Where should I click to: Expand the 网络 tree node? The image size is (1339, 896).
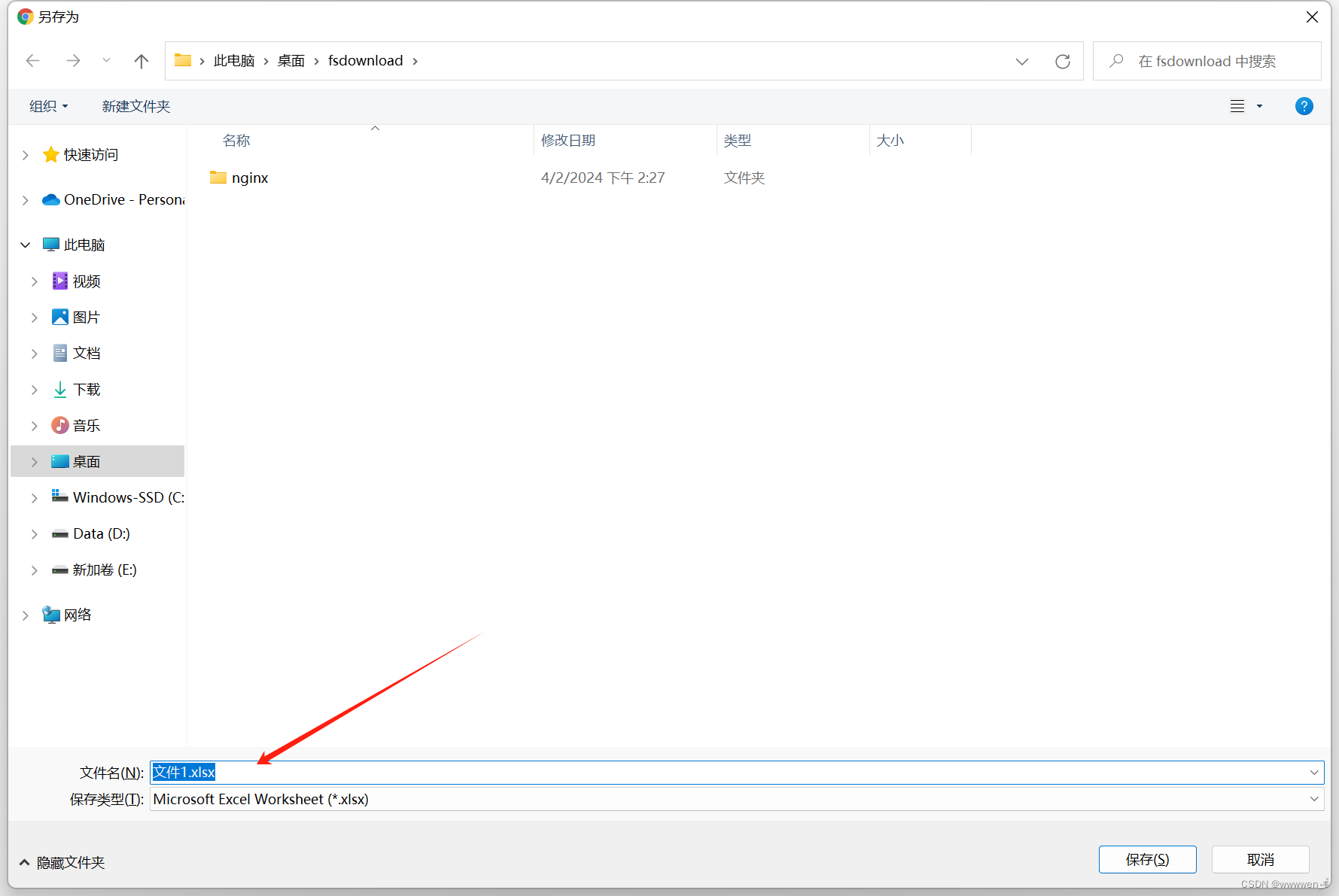26,615
